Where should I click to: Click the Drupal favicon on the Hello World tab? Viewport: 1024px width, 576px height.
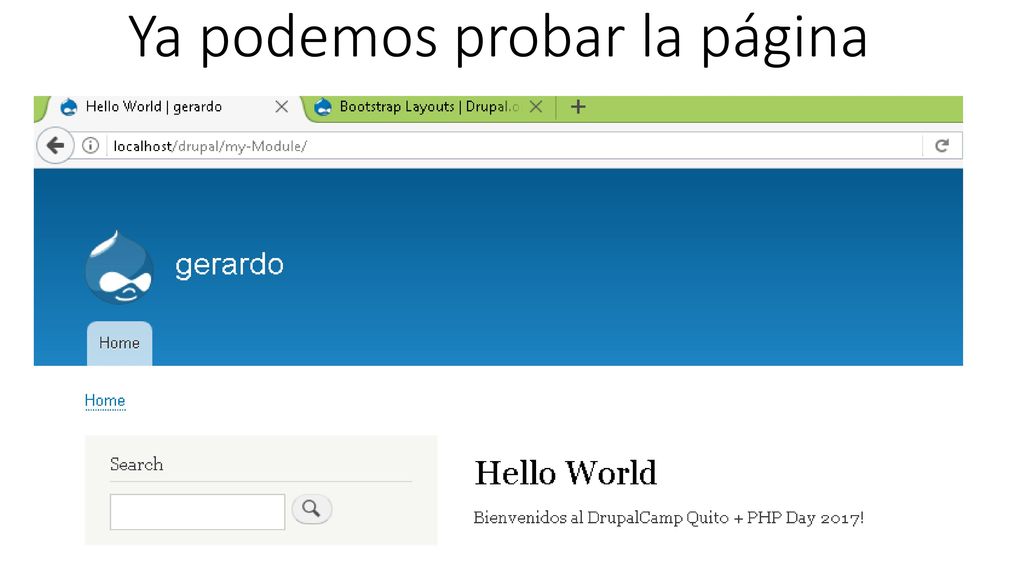[x=69, y=107]
